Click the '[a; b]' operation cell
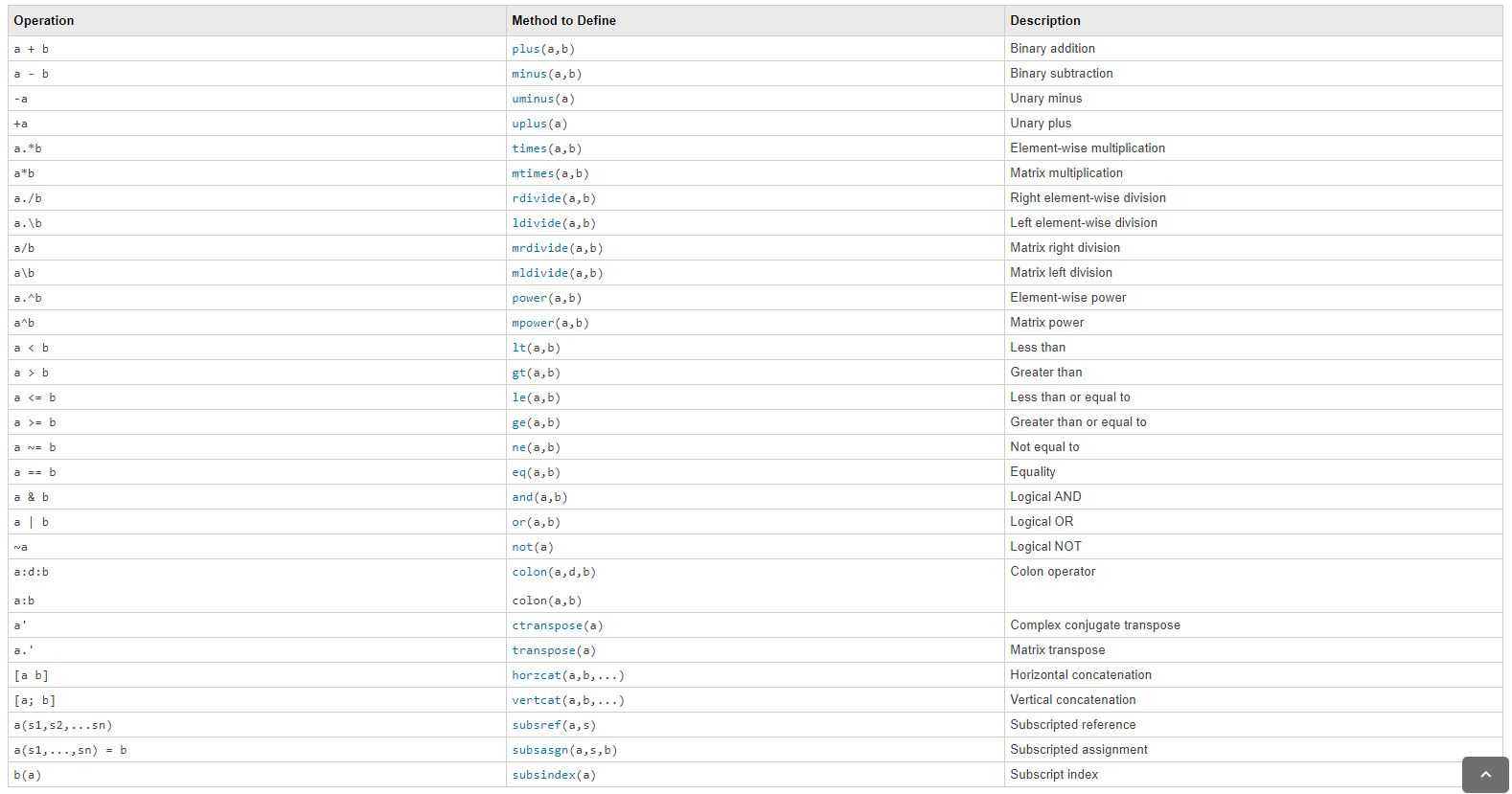 (x=257, y=700)
